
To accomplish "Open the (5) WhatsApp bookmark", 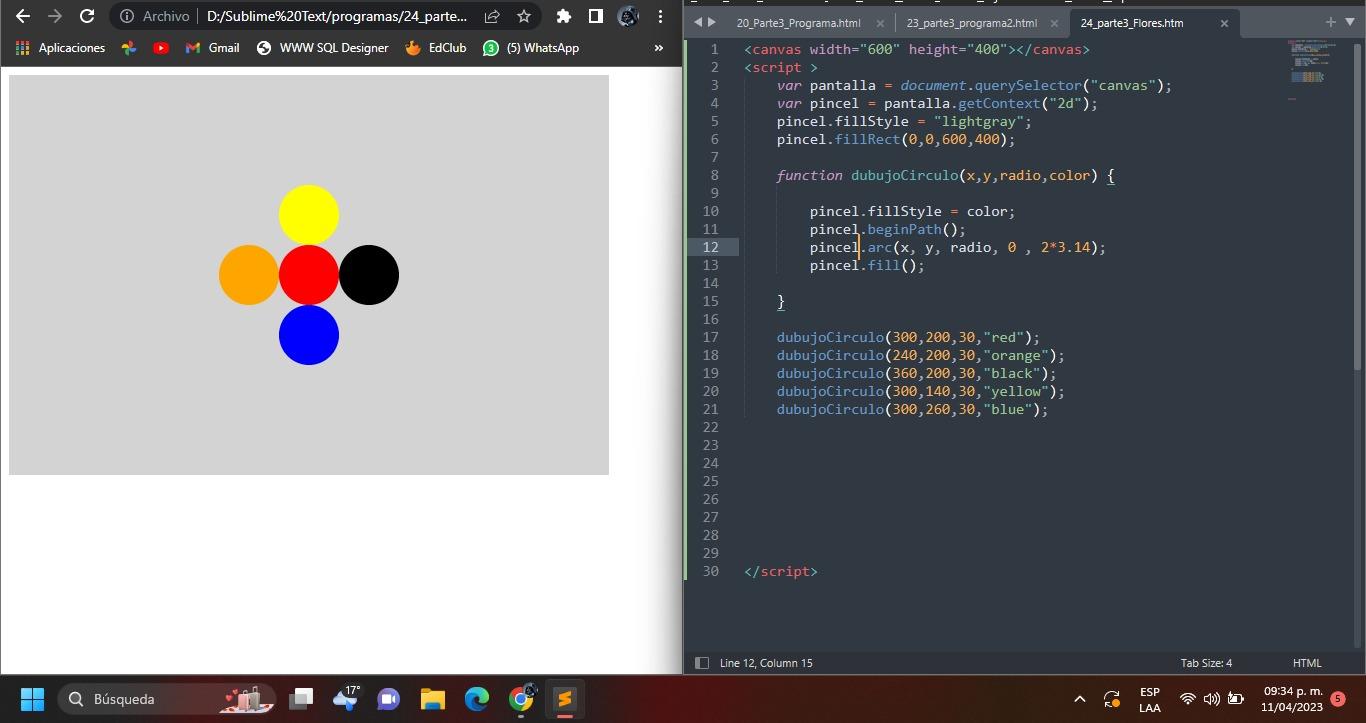I will click(x=531, y=48).
